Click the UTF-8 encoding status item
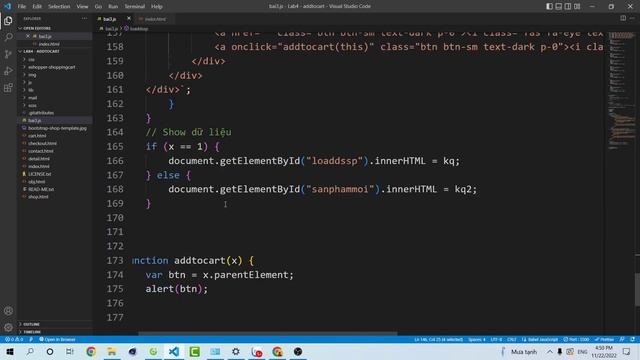The width and height of the screenshot is (640, 360). [496, 339]
